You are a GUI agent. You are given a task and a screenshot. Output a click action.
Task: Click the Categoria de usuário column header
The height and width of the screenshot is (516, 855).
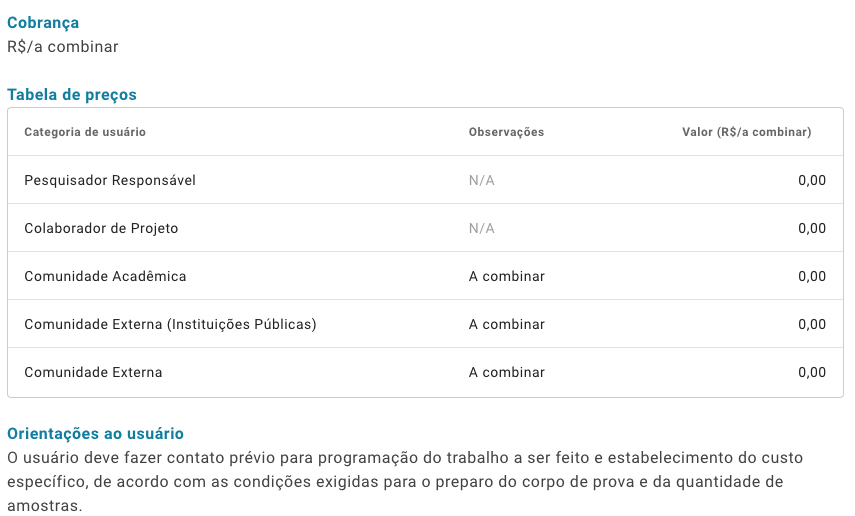85,132
